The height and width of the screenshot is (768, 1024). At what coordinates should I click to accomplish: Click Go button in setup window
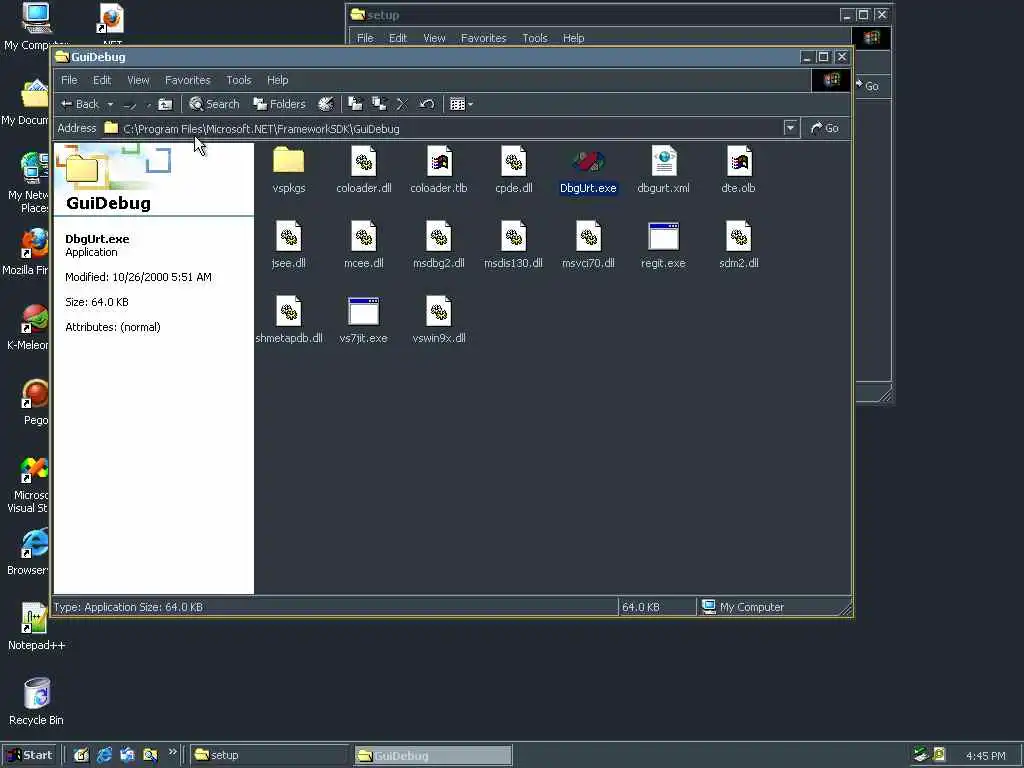[x=869, y=86]
